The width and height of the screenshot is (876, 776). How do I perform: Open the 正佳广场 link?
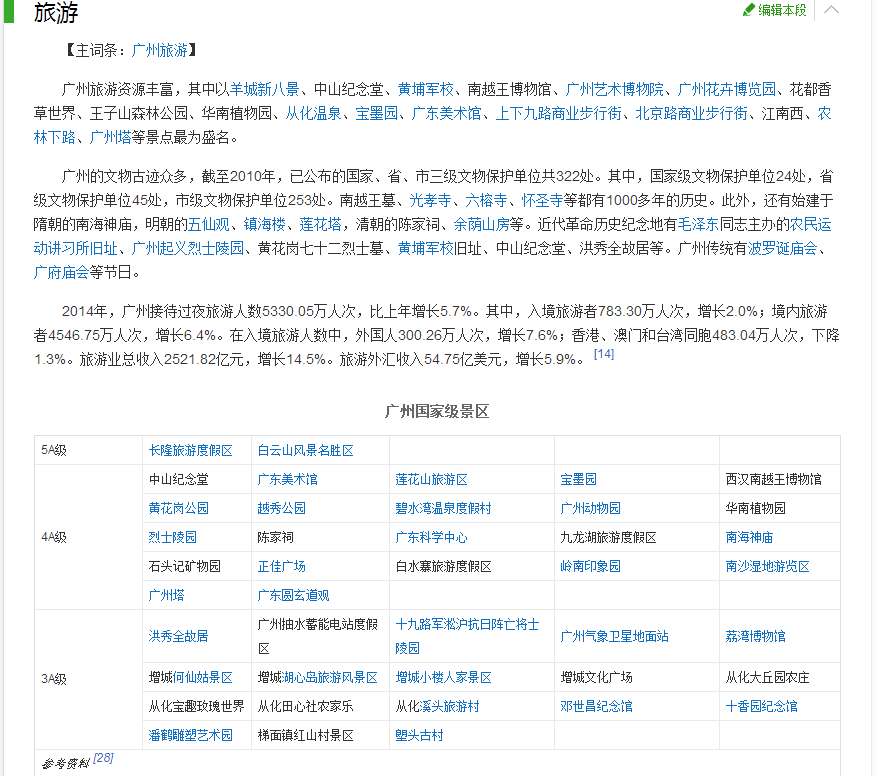point(282,567)
